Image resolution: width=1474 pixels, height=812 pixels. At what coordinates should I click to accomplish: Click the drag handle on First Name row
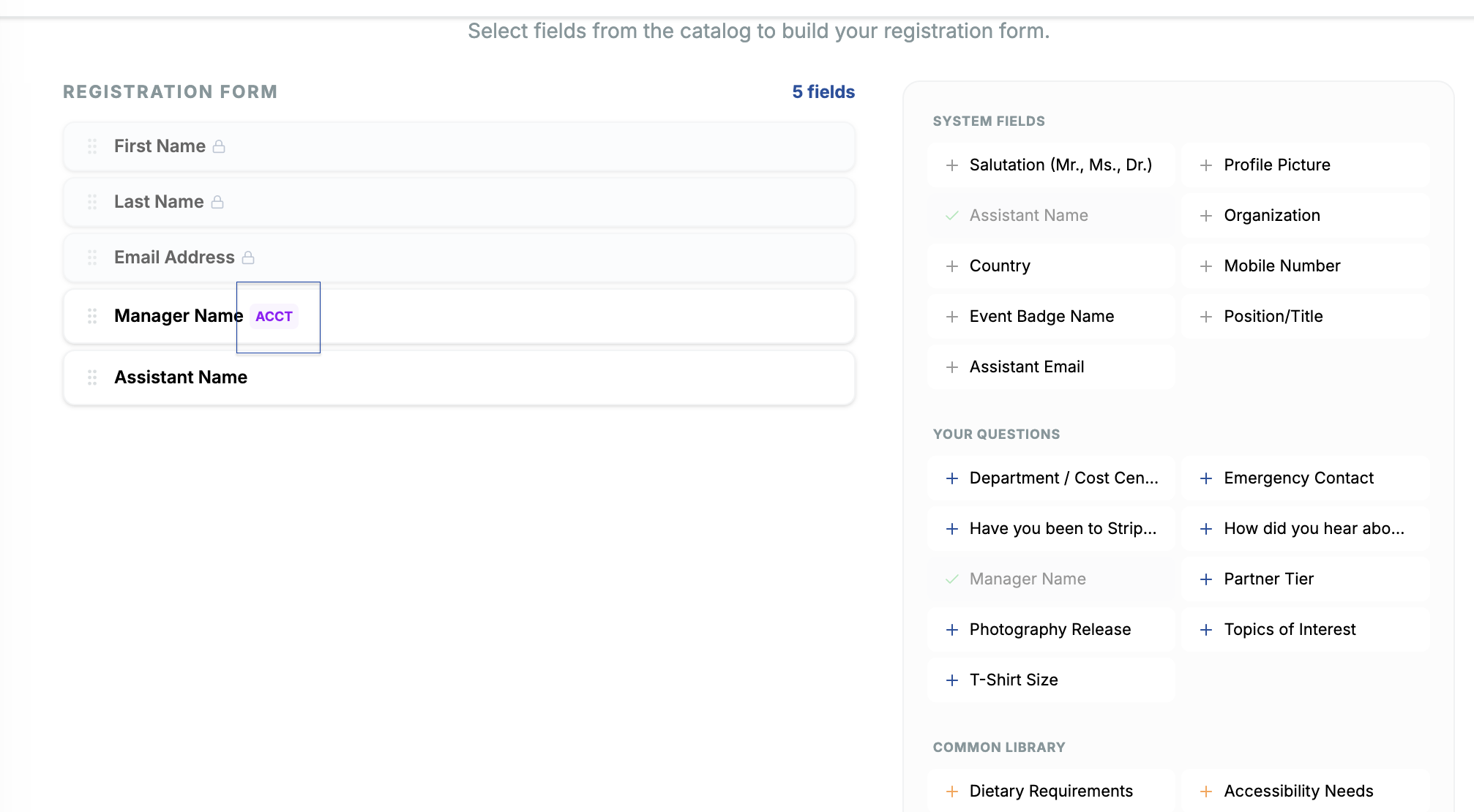click(x=92, y=146)
